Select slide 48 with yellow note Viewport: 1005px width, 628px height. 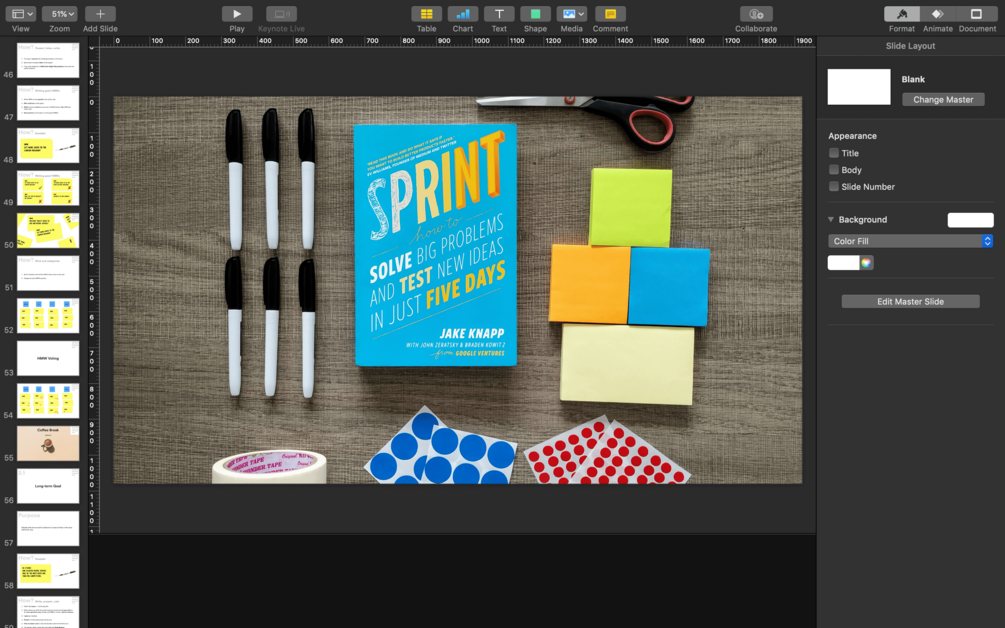click(48, 145)
